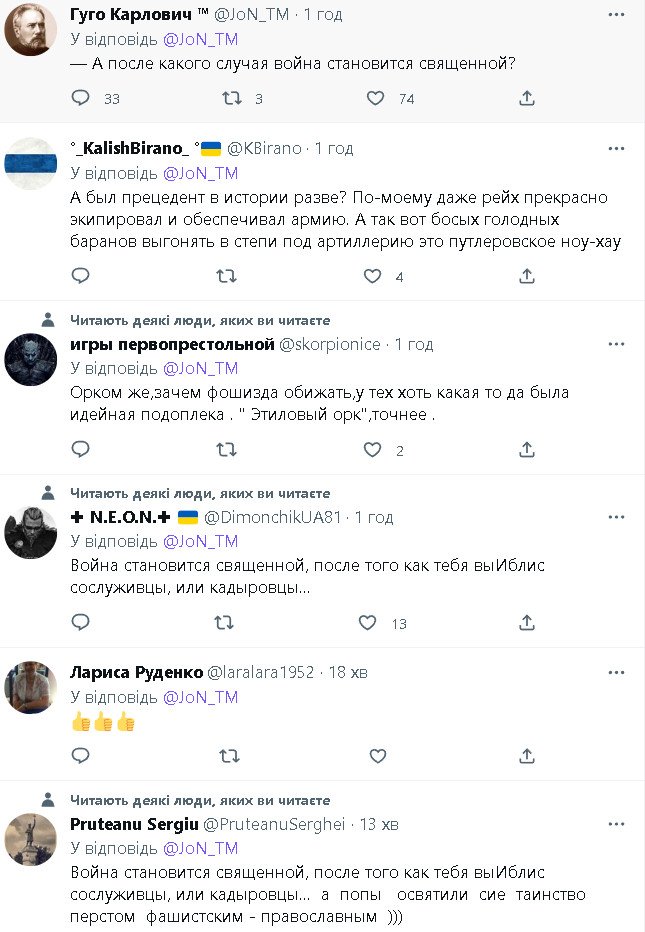645x932 pixels.
Task: Like the top tweet with 74 likes
Action: click(375, 98)
